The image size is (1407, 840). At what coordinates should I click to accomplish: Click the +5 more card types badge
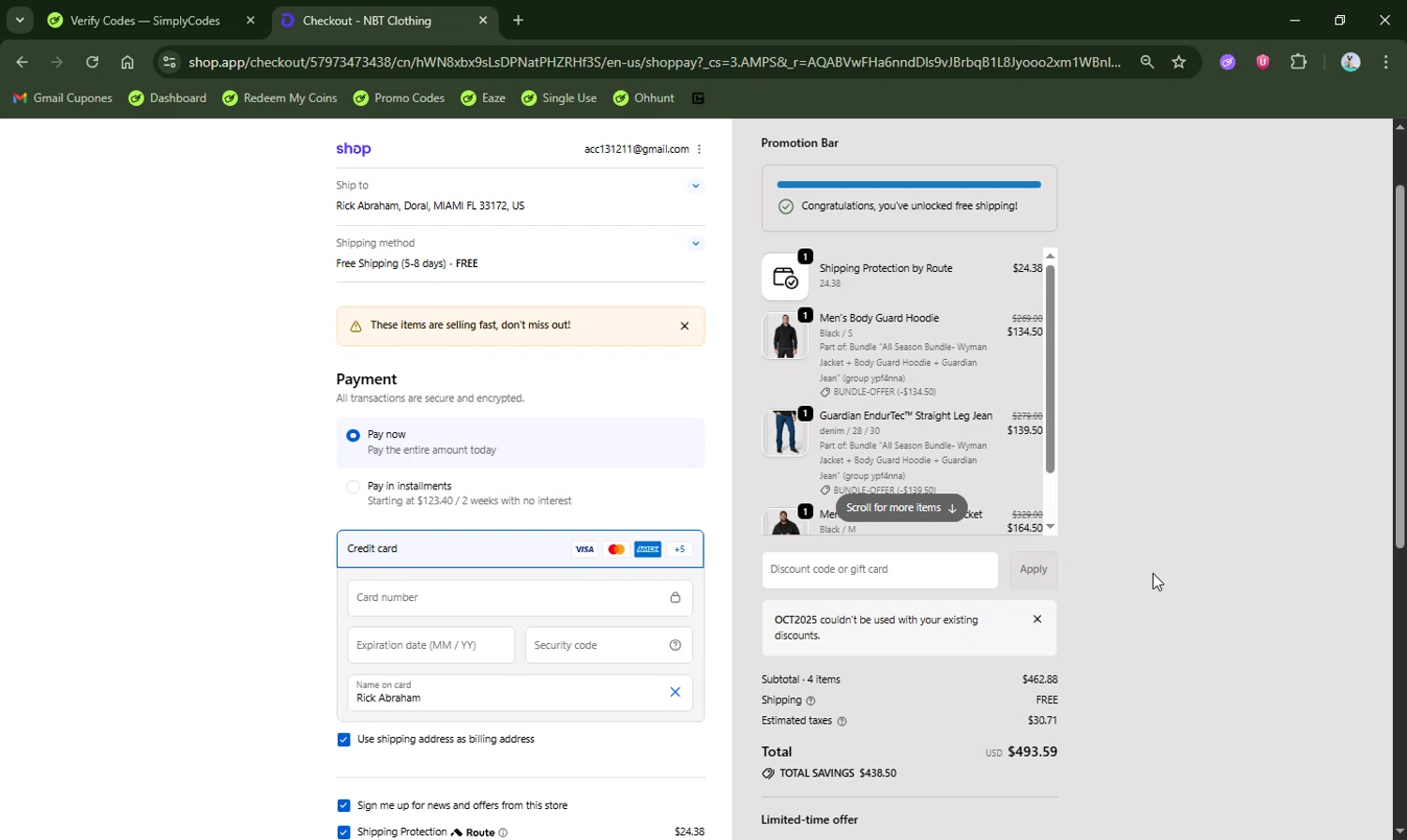point(680,549)
